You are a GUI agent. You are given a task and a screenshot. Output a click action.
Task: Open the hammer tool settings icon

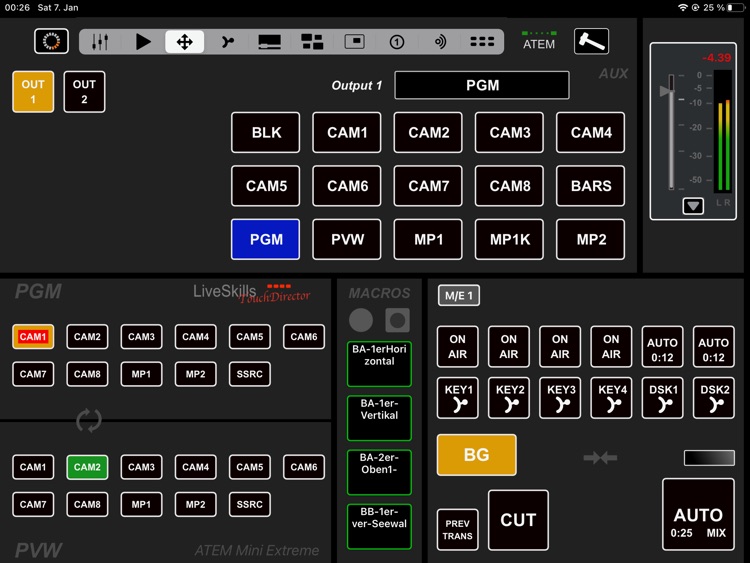pos(591,41)
